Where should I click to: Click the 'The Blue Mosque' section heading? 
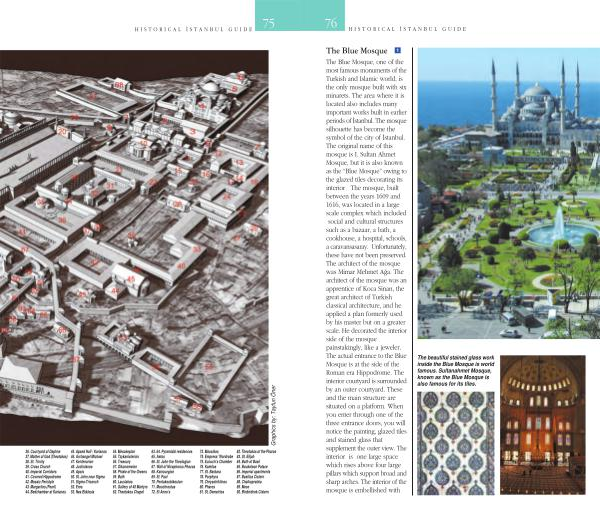(x=357, y=49)
